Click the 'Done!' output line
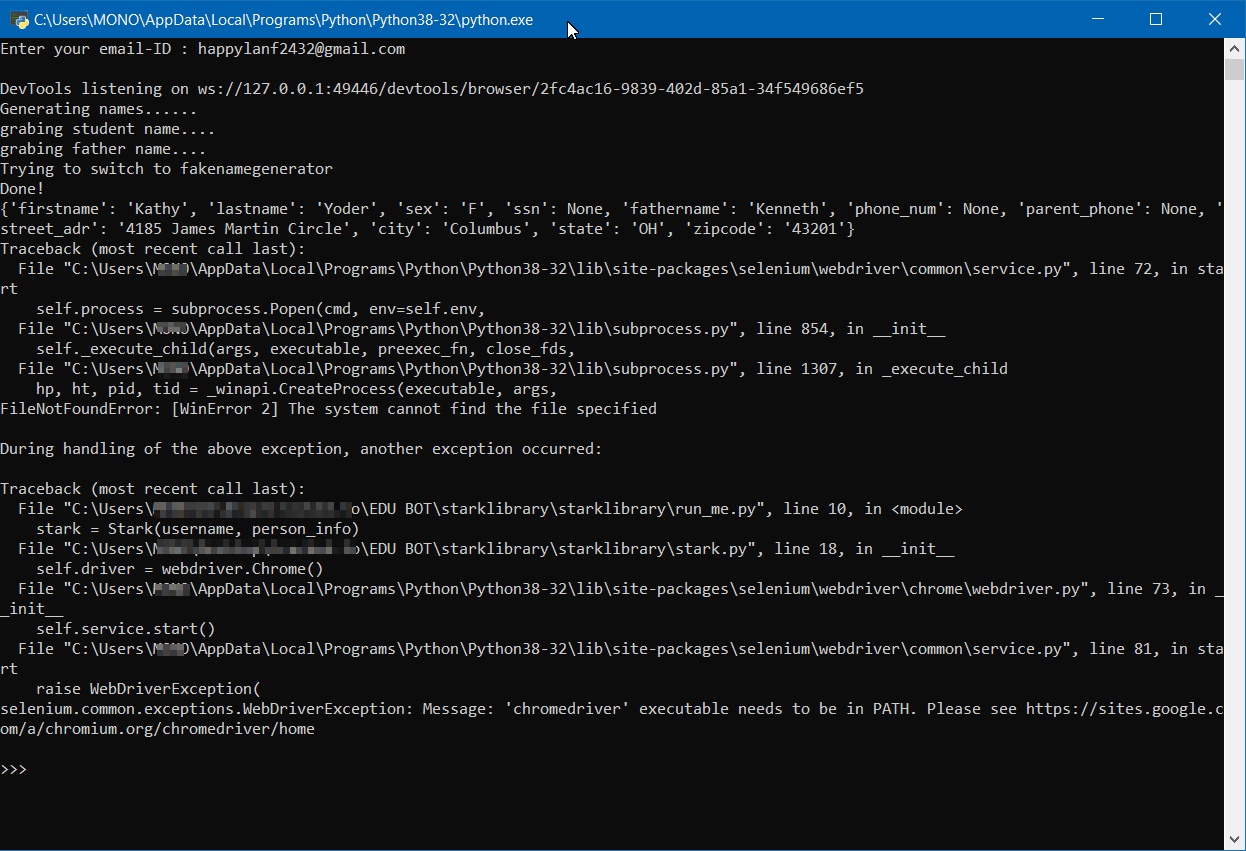 point(22,189)
